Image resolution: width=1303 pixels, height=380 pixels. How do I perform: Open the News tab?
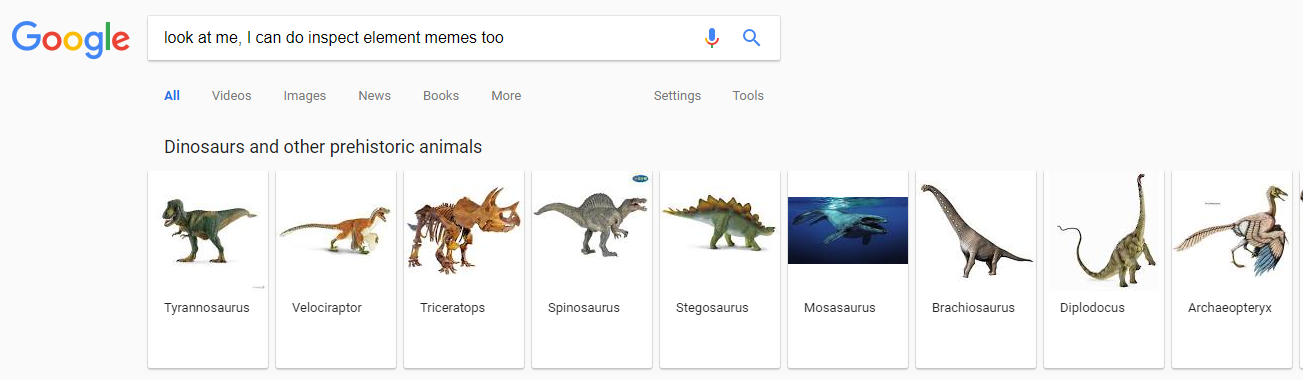(x=375, y=96)
